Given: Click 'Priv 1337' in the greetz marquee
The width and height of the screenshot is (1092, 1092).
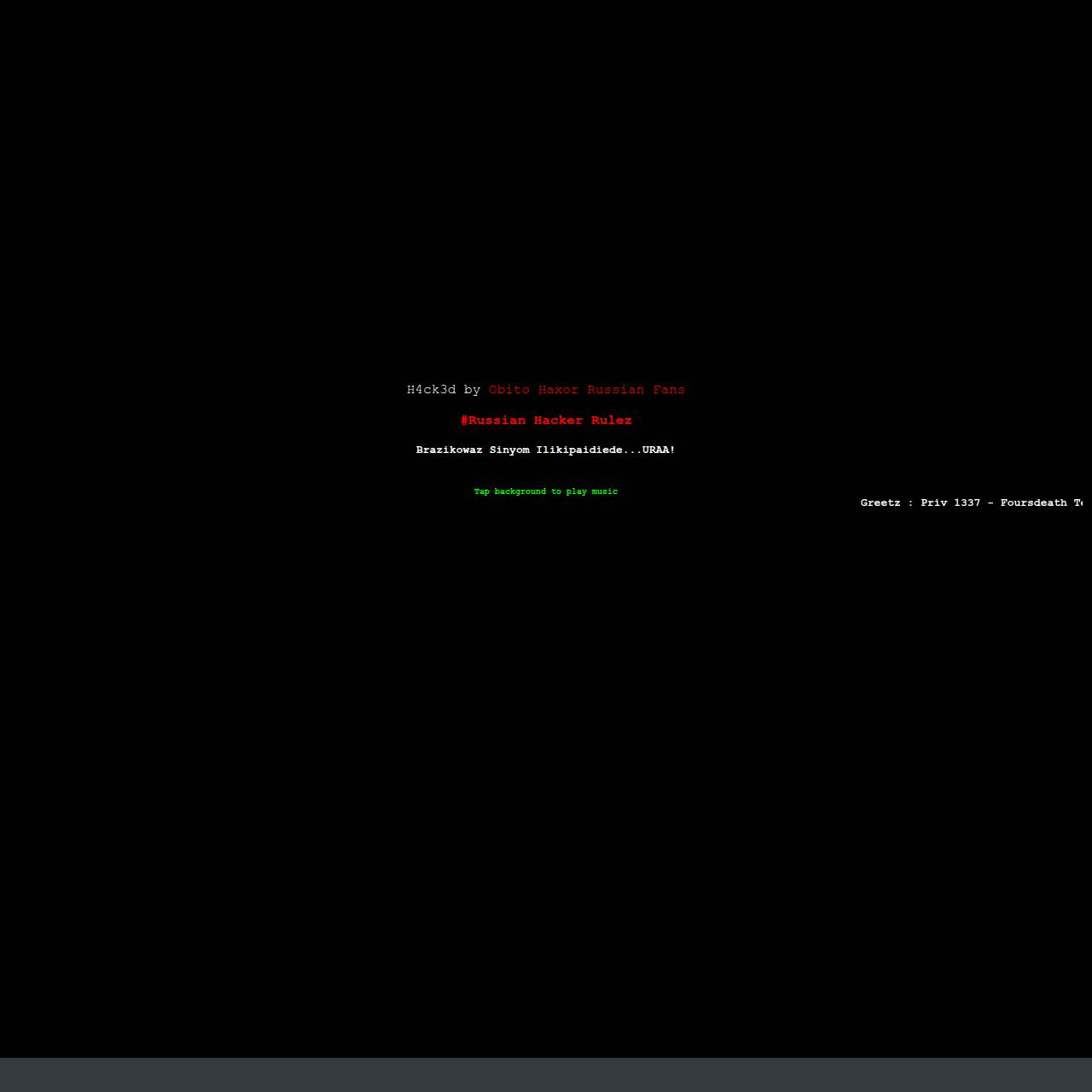Looking at the screenshot, I should click(950, 502).
